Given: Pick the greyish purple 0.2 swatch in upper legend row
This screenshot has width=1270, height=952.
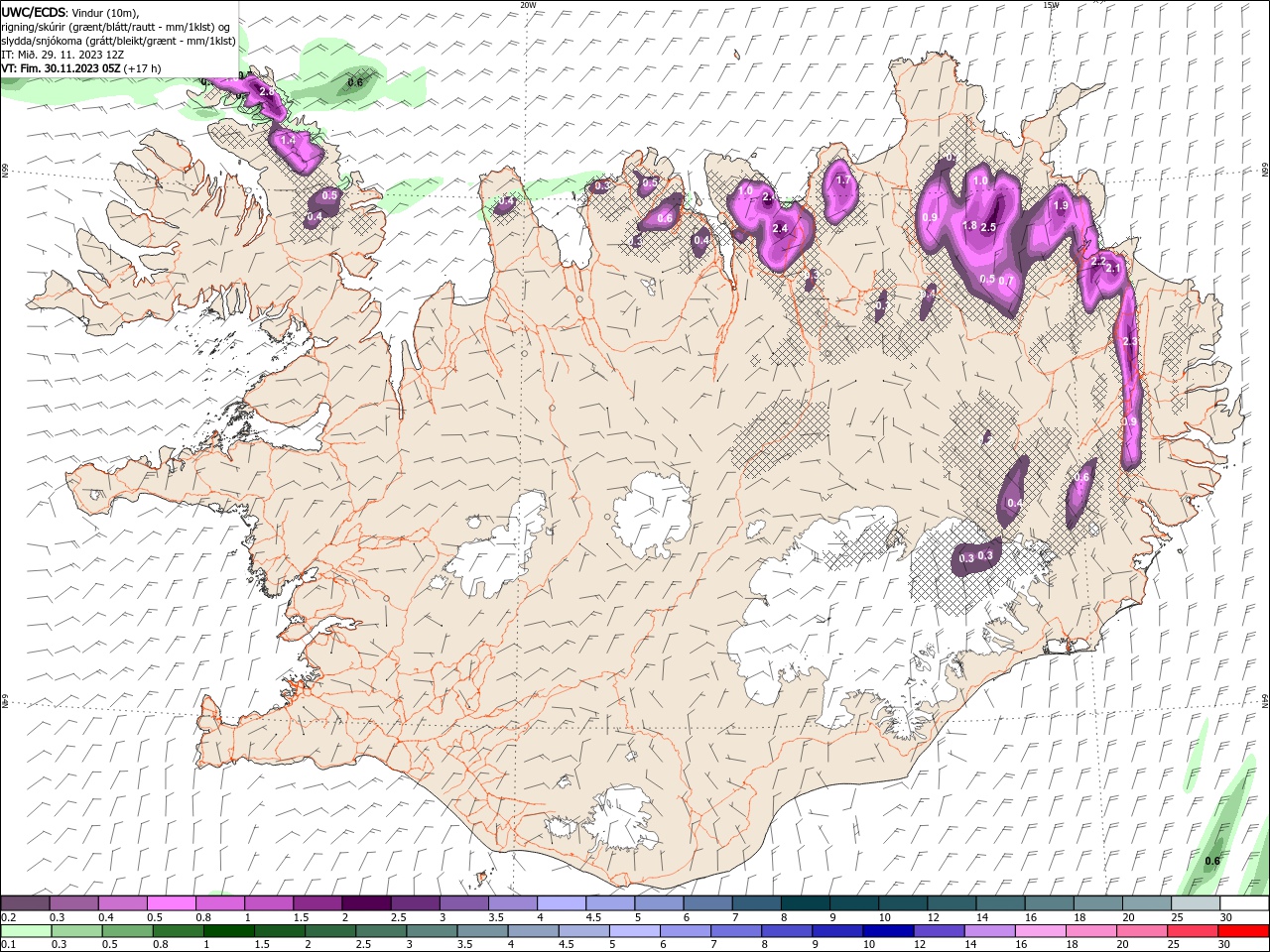Looking at the screenshot, I should [x=25, y=903].
